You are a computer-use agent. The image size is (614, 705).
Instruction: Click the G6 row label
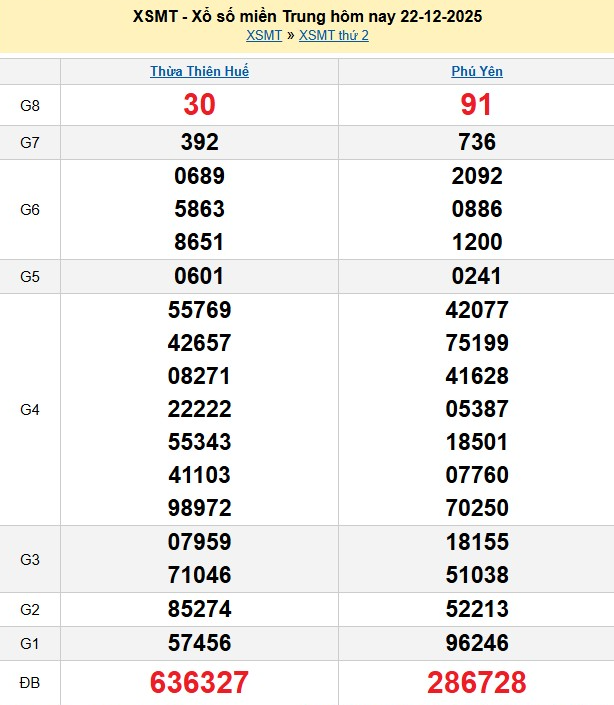pyautogui.click(x=30, y=210)
